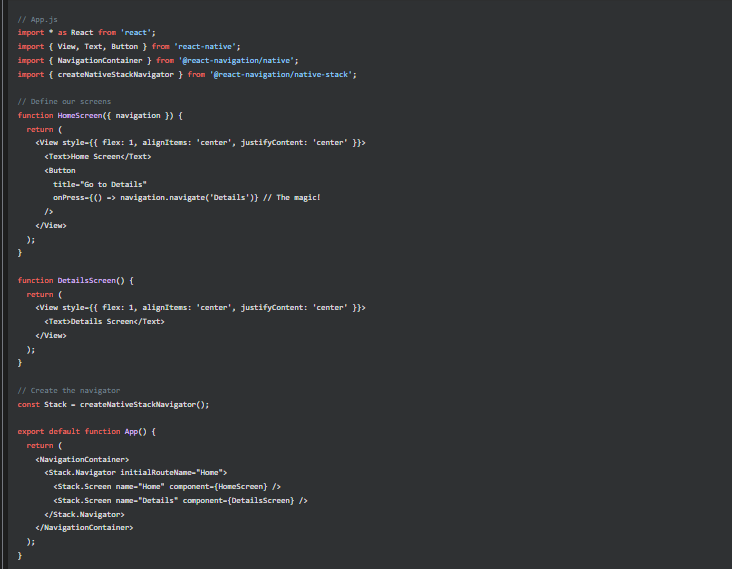Click the 'const Stack = createNativeStackNavigator();' line
The image size is (732, 569).
point(113,405)
